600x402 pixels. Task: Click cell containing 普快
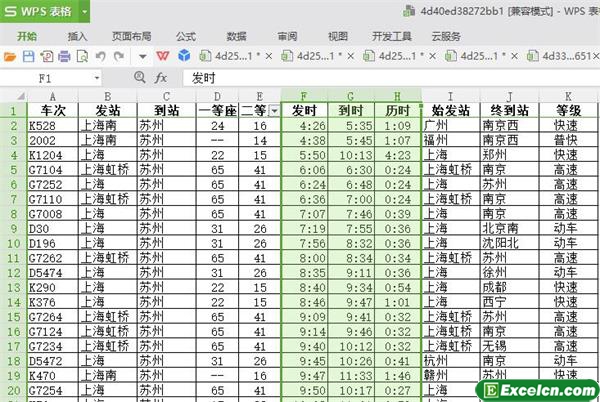568,140
